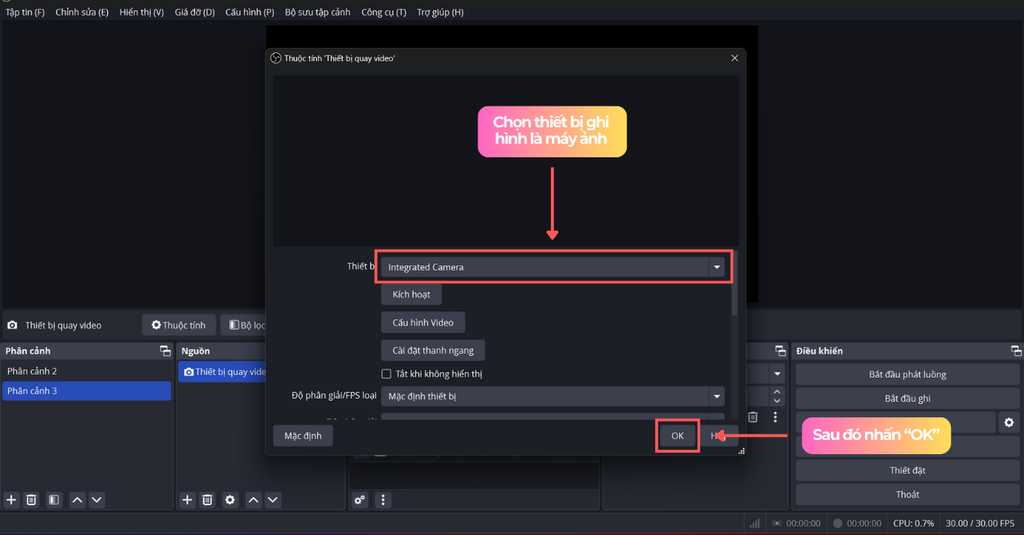Add a new source in Nguồn panel
1024x535 pixels.
(x=187, y=500)
